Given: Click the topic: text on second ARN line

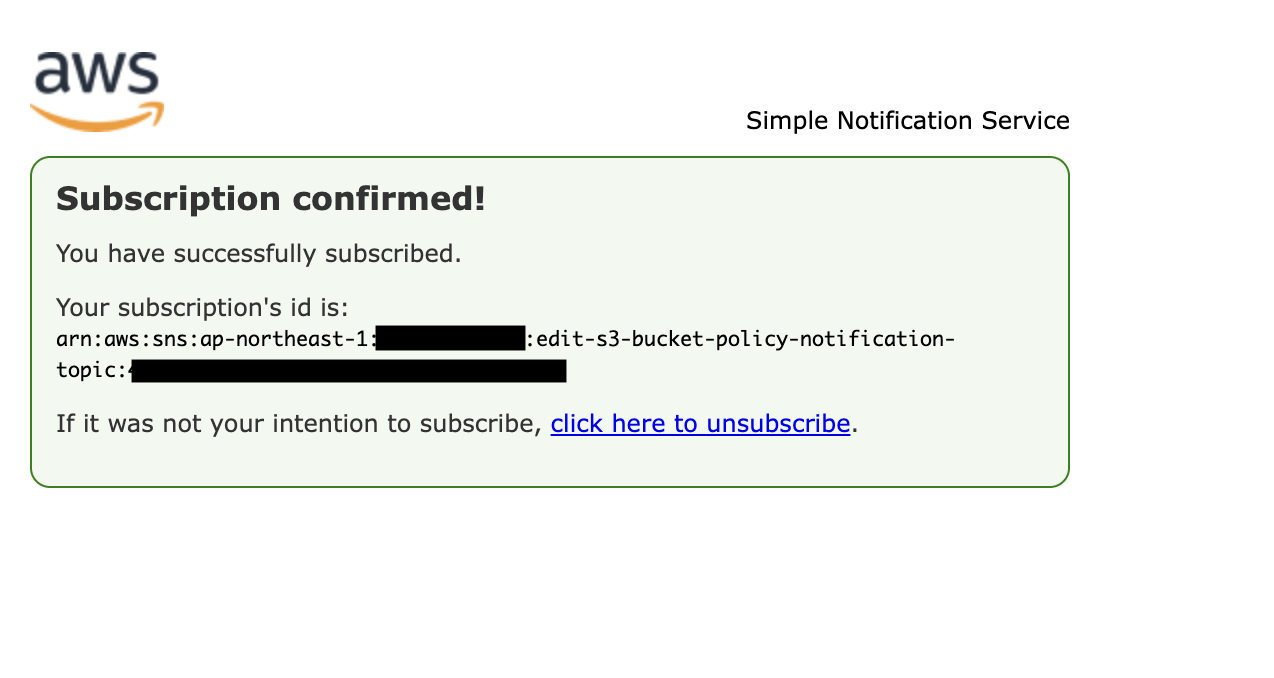Looking at the screenshot, I should point(89,371).
